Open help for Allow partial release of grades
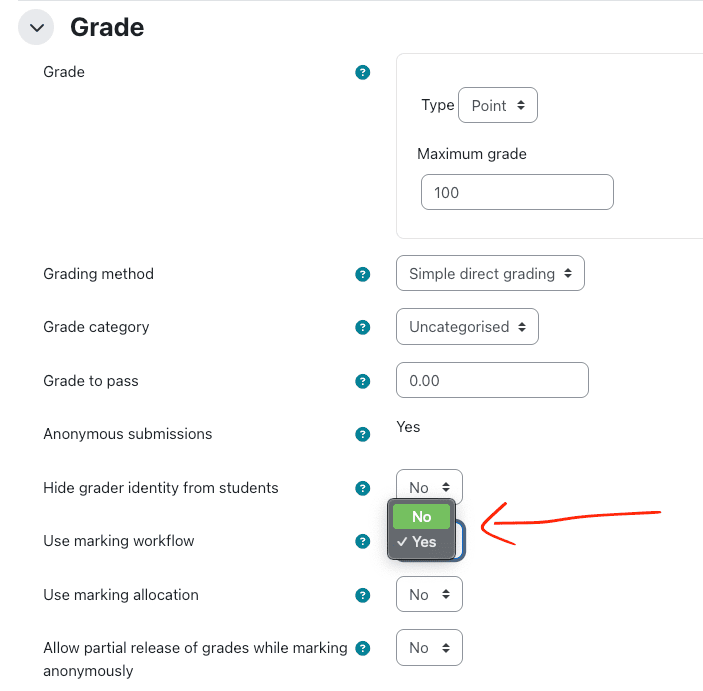The height and width of the screenshot is (691, 703). 363,648
